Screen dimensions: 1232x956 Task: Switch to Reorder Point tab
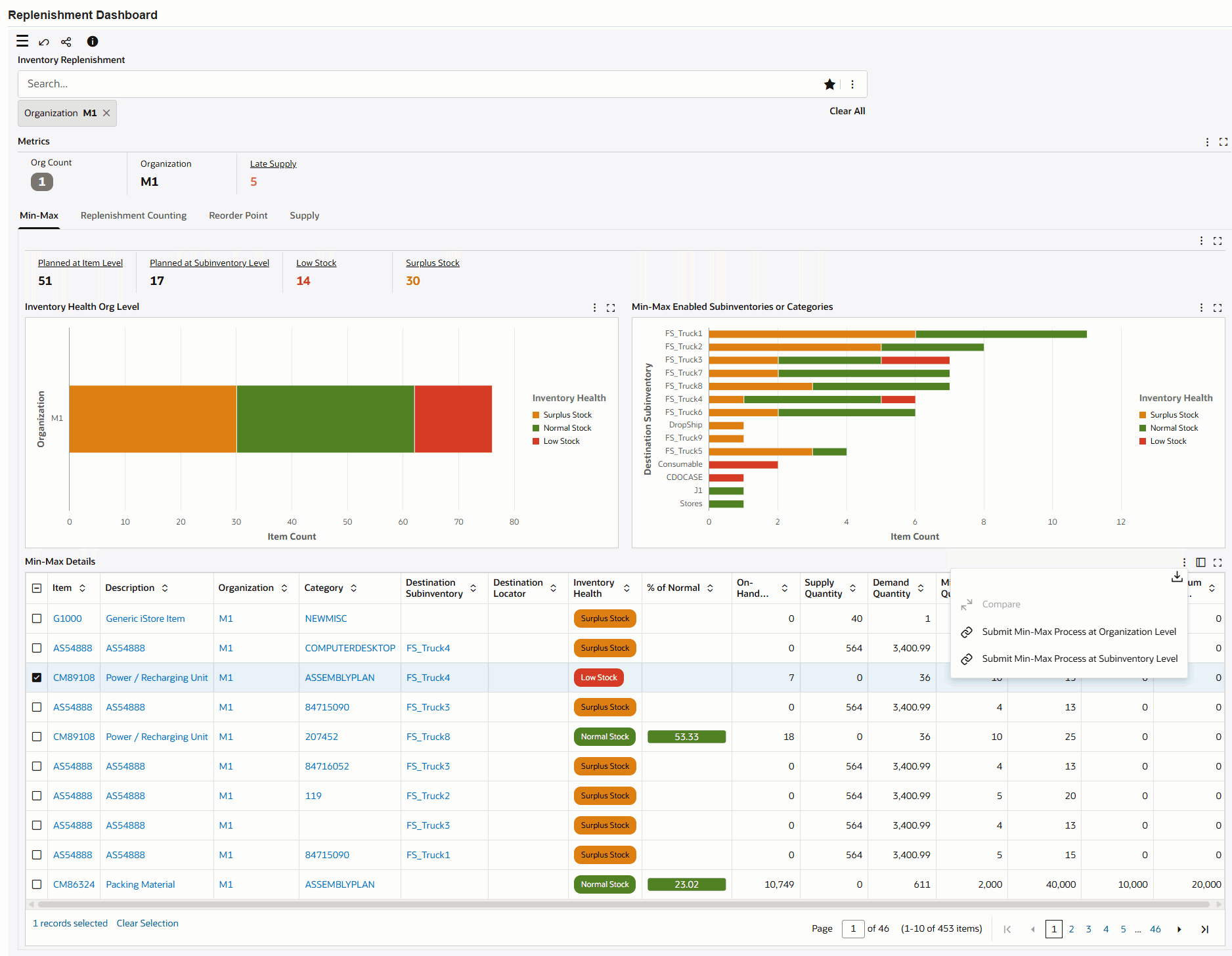238,215
